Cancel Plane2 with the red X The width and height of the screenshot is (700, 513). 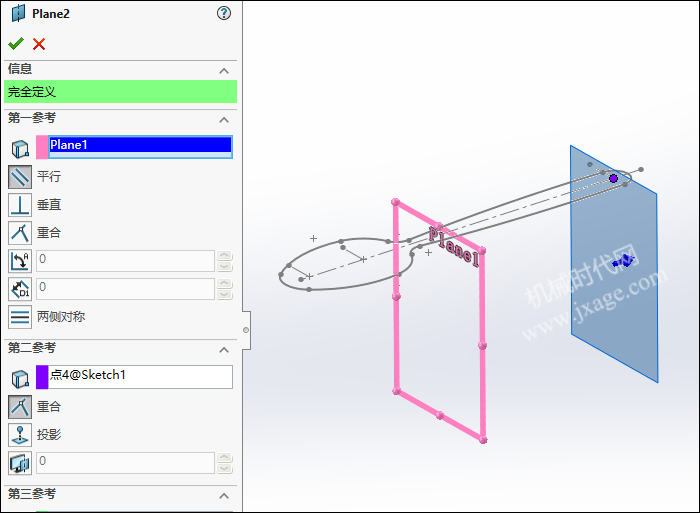click(39, 44)
